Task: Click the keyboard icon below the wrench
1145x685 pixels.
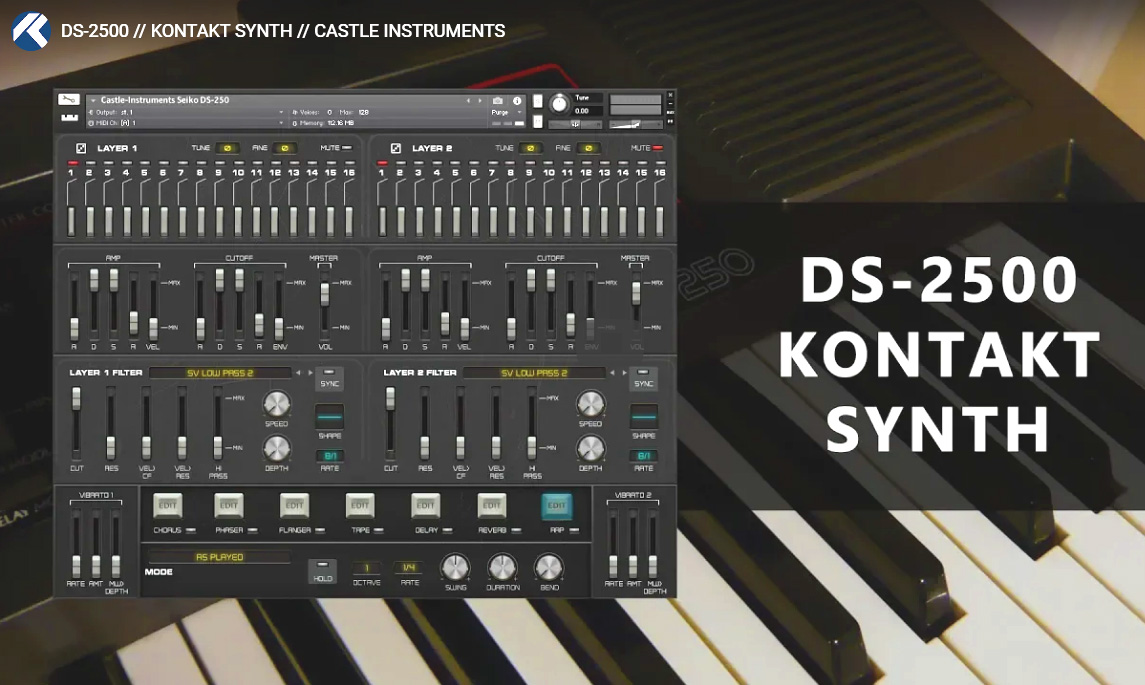Action: [69, 118]
